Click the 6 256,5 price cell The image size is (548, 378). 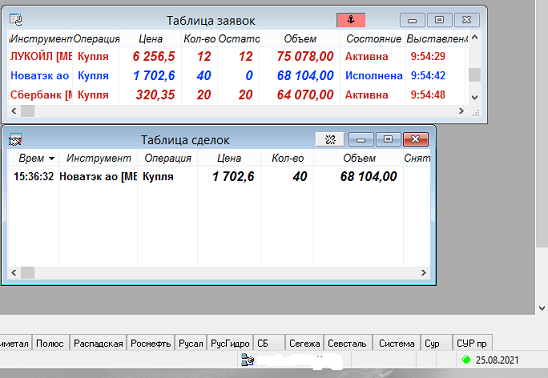tap(154, 56)
